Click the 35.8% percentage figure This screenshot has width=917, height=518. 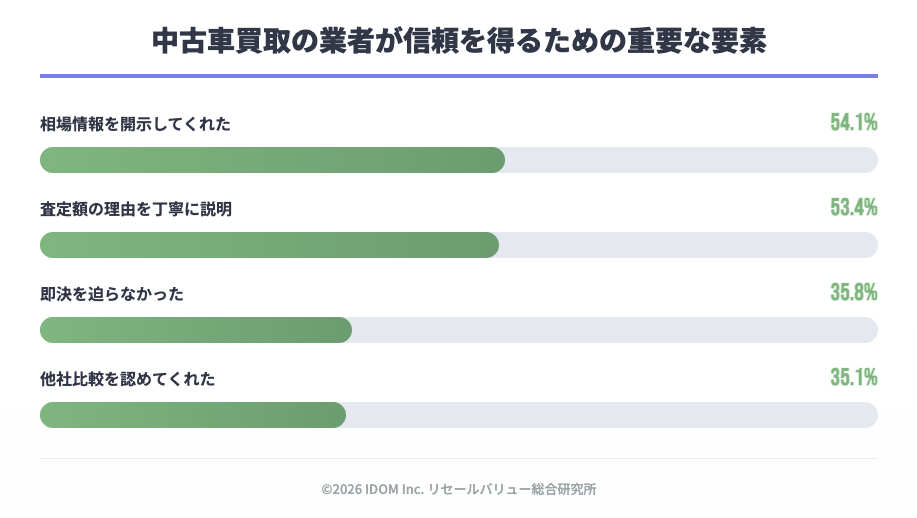(853, 292)
